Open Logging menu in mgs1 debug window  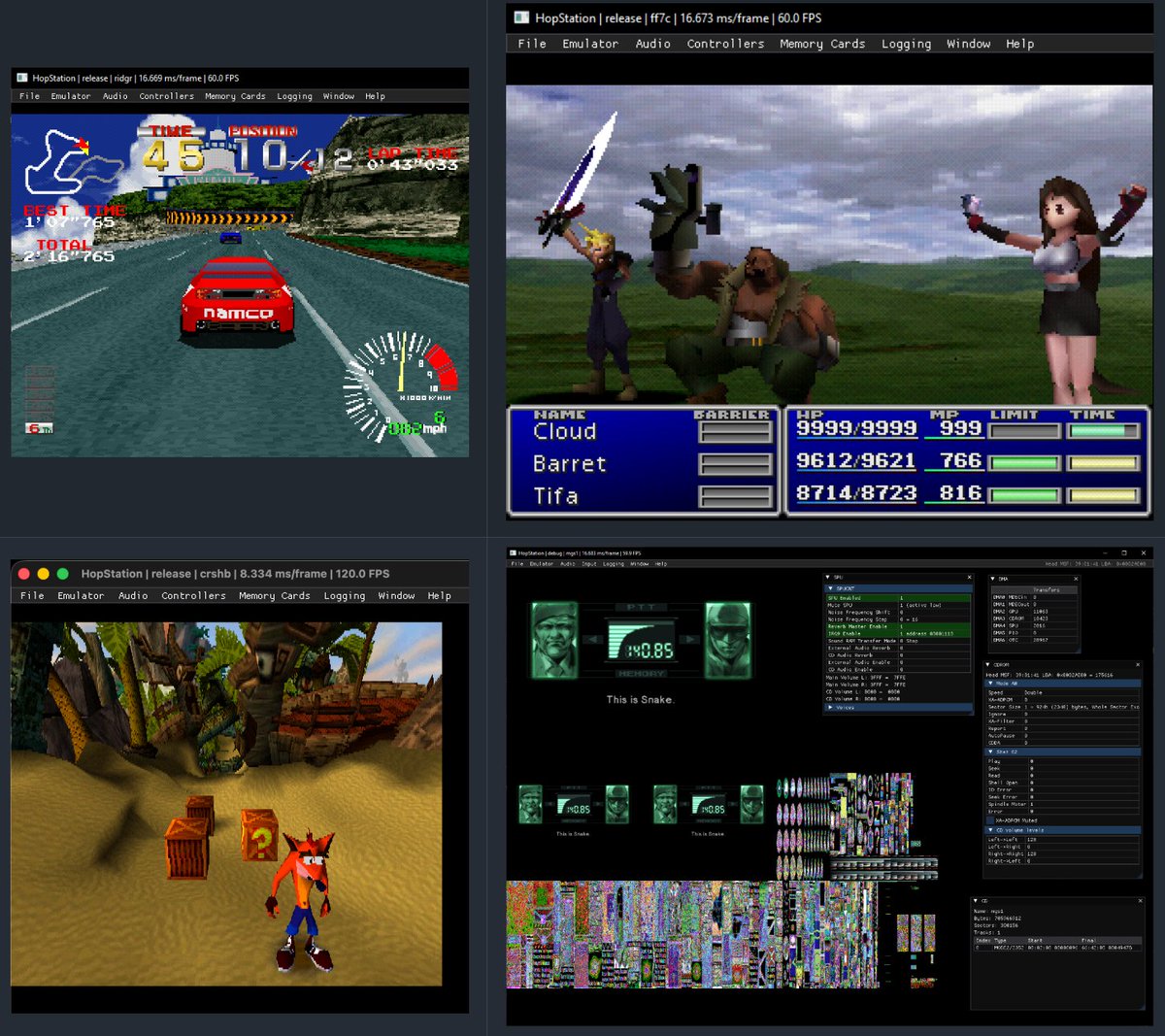(614, 564)
